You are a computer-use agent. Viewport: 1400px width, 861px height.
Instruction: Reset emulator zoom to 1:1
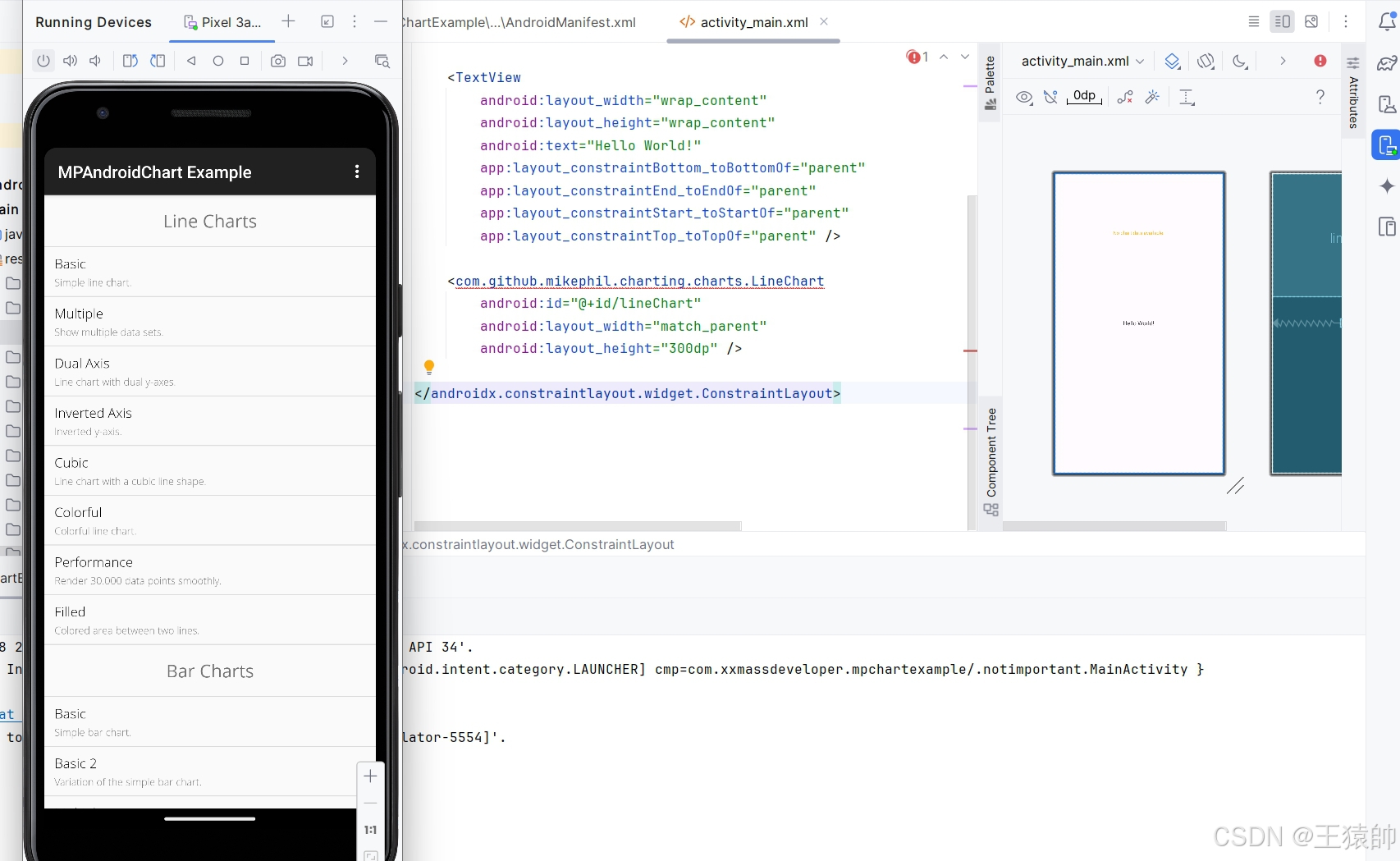(371, 830)
